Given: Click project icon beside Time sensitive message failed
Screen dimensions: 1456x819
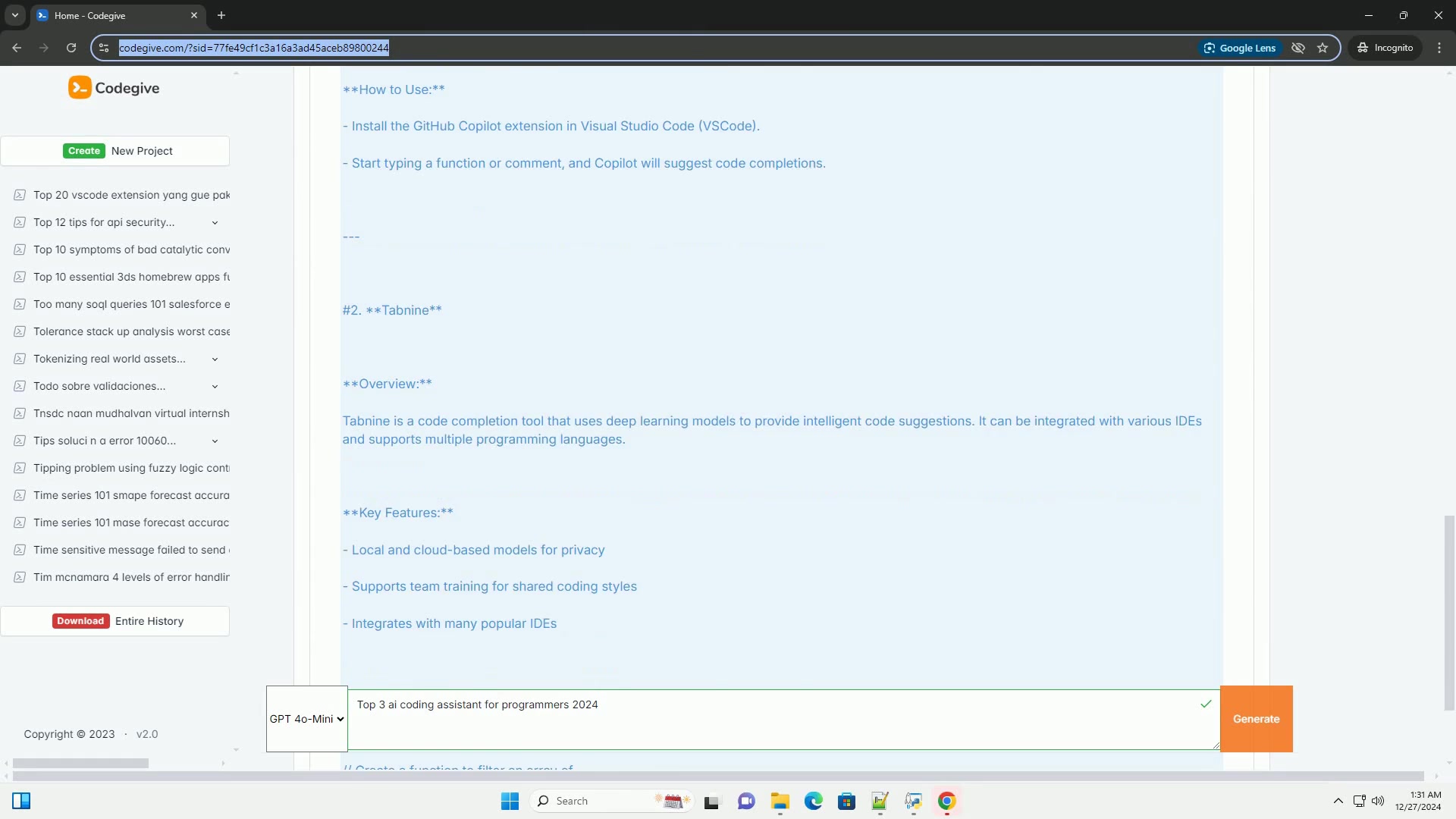Looking at the screenshot, I should click(x=20, y=550).
